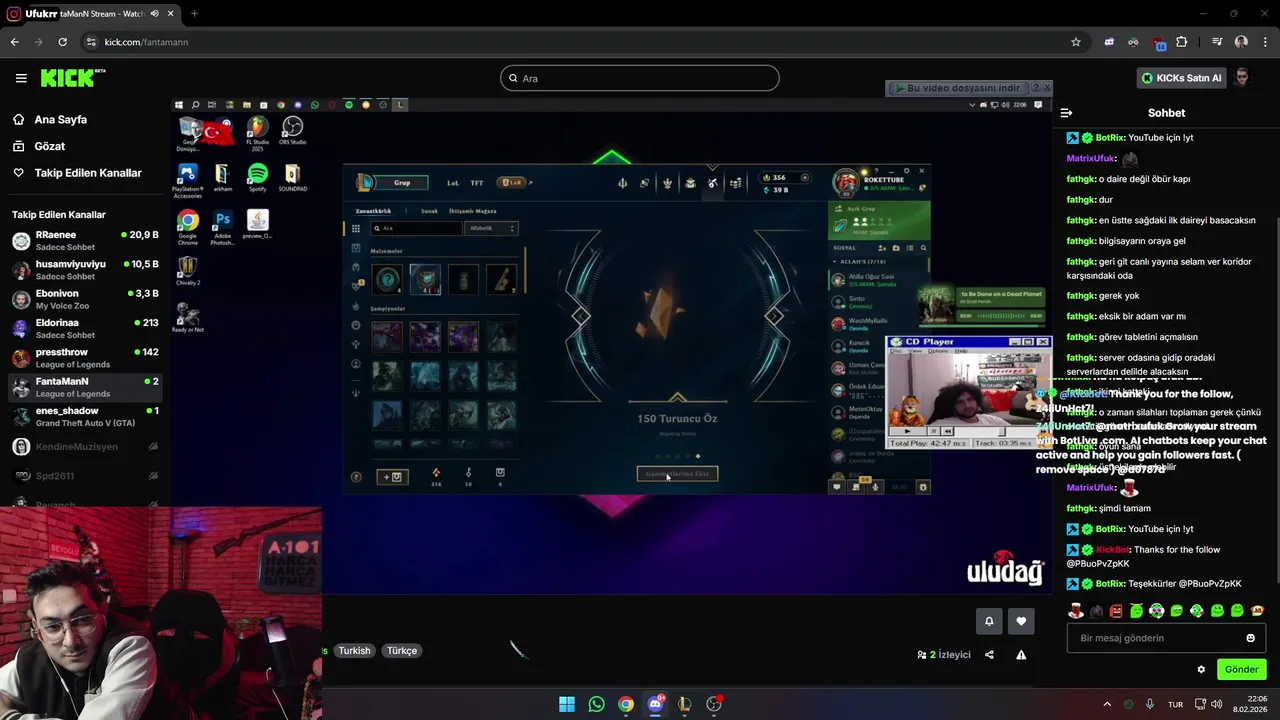1280x720 pixels.
Task: Open the emoji picker in message box
Action: point(1250,638)
